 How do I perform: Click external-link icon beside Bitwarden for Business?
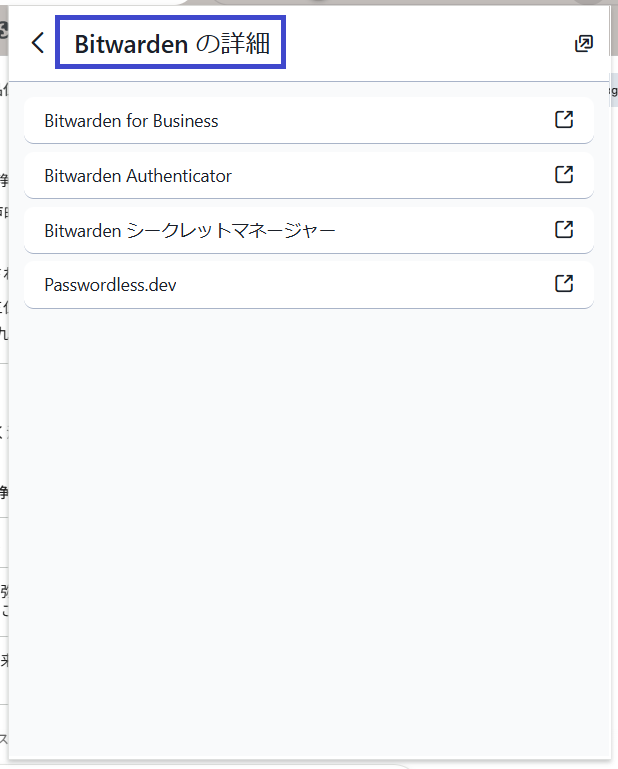564,120
